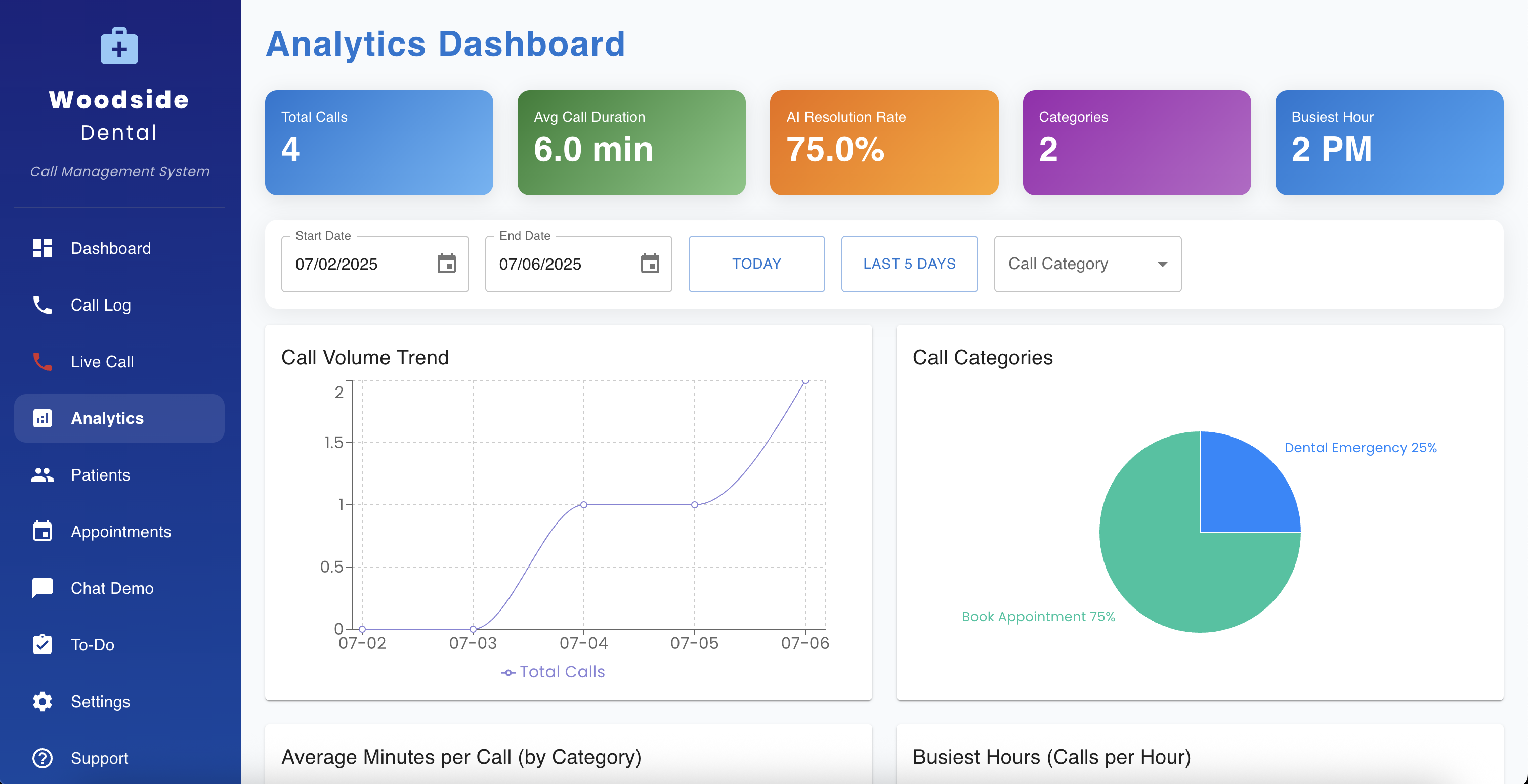Navigate to the Patients page

tap(119, 475)
